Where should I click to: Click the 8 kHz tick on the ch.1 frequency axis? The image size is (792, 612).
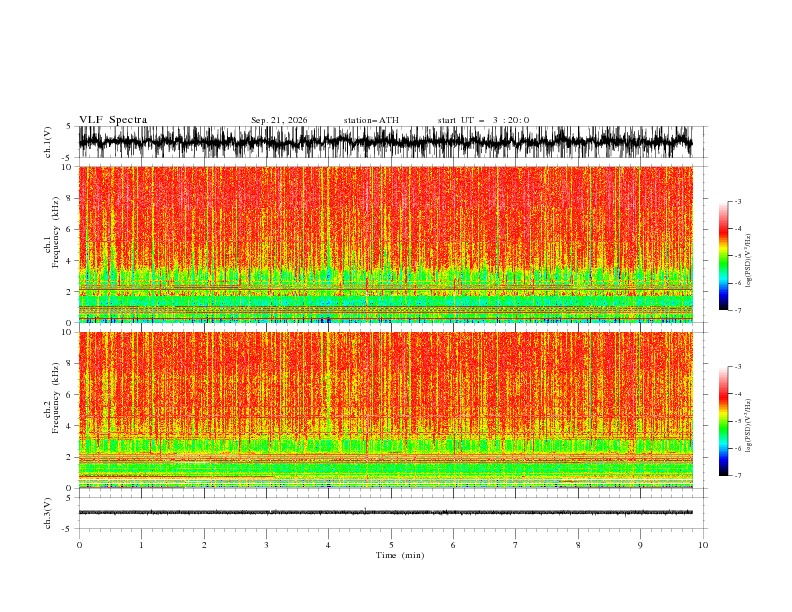click(71, 198)
